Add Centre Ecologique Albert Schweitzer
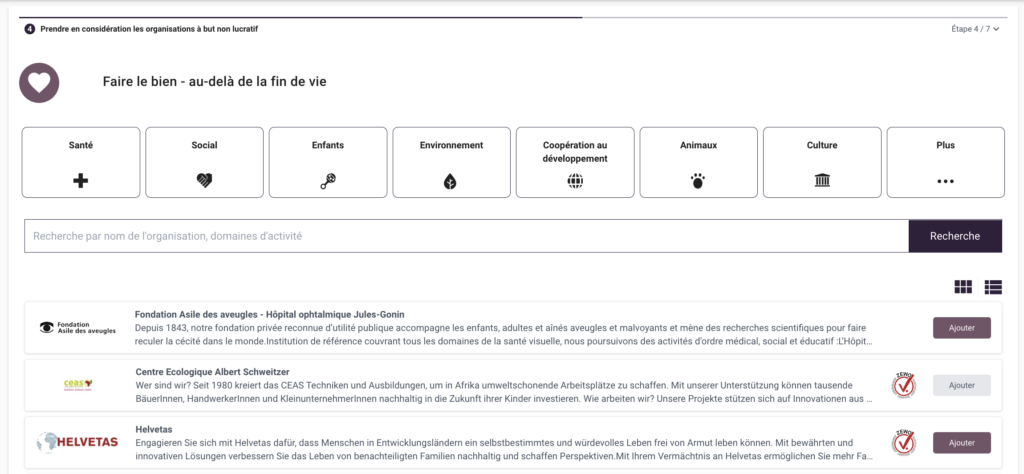Screen dimensions: 1024x474 [x=961, y=385]
